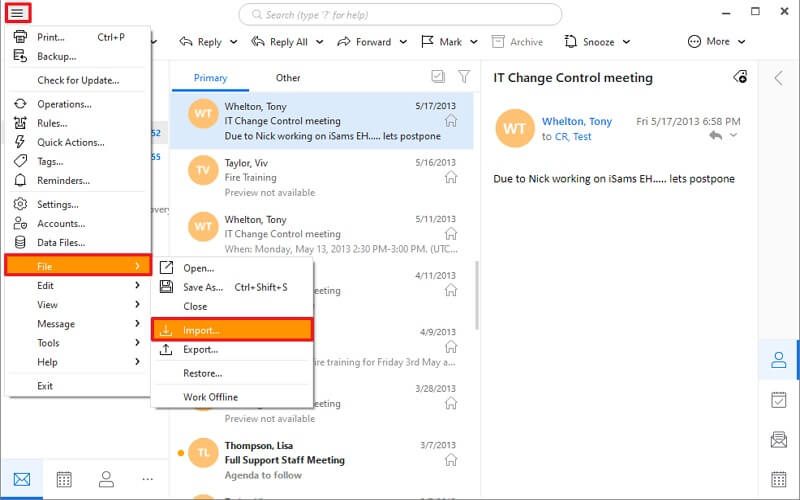
Task: Click the Forward toolbar button
Action: (364, 42)
